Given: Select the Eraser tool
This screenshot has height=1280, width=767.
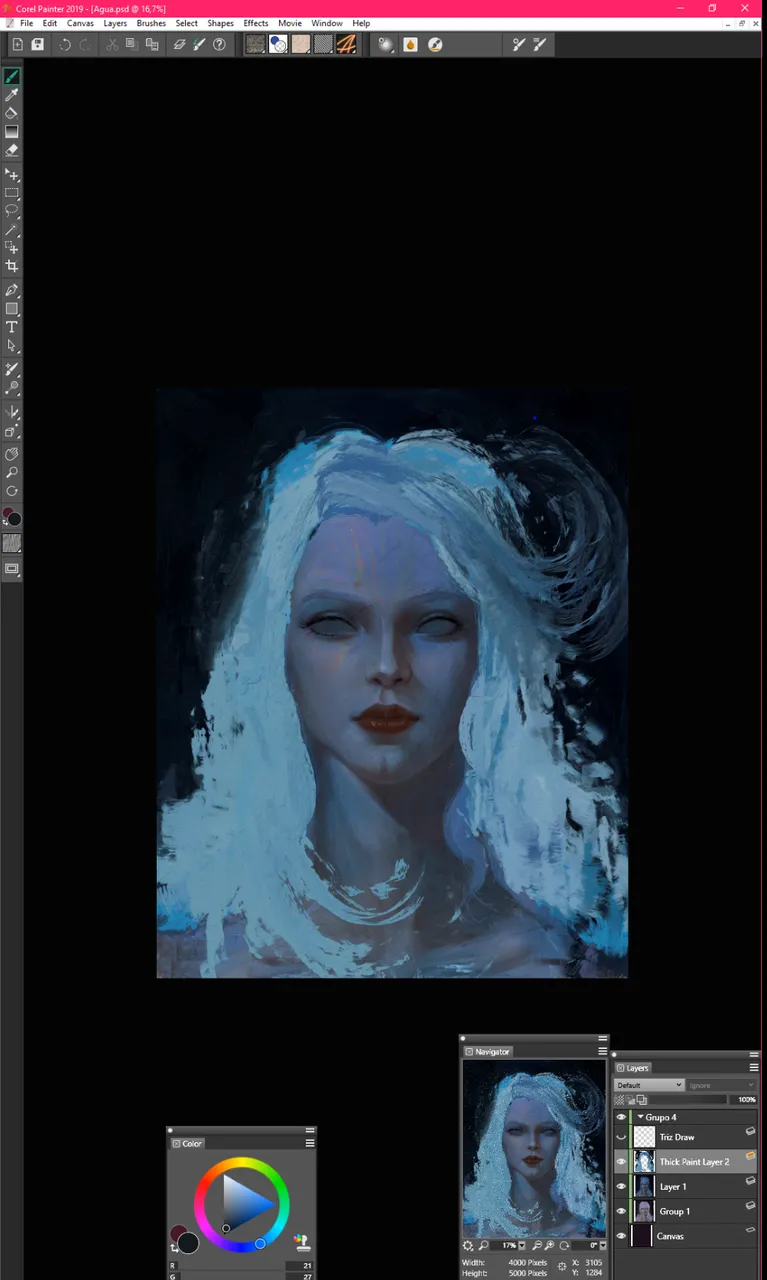Looking at the screenshot, I should (x=12, y=150).
